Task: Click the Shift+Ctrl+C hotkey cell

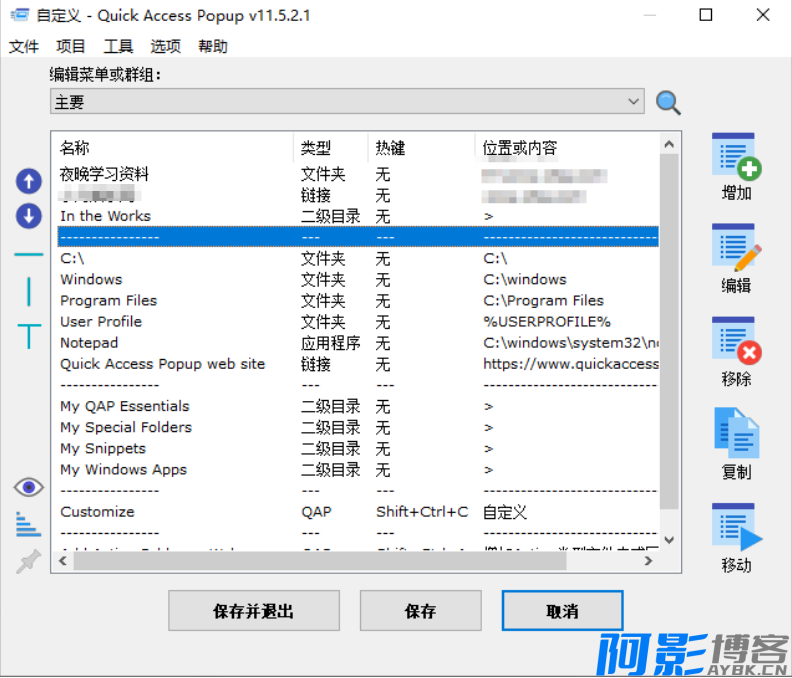Action: [422, 512]
